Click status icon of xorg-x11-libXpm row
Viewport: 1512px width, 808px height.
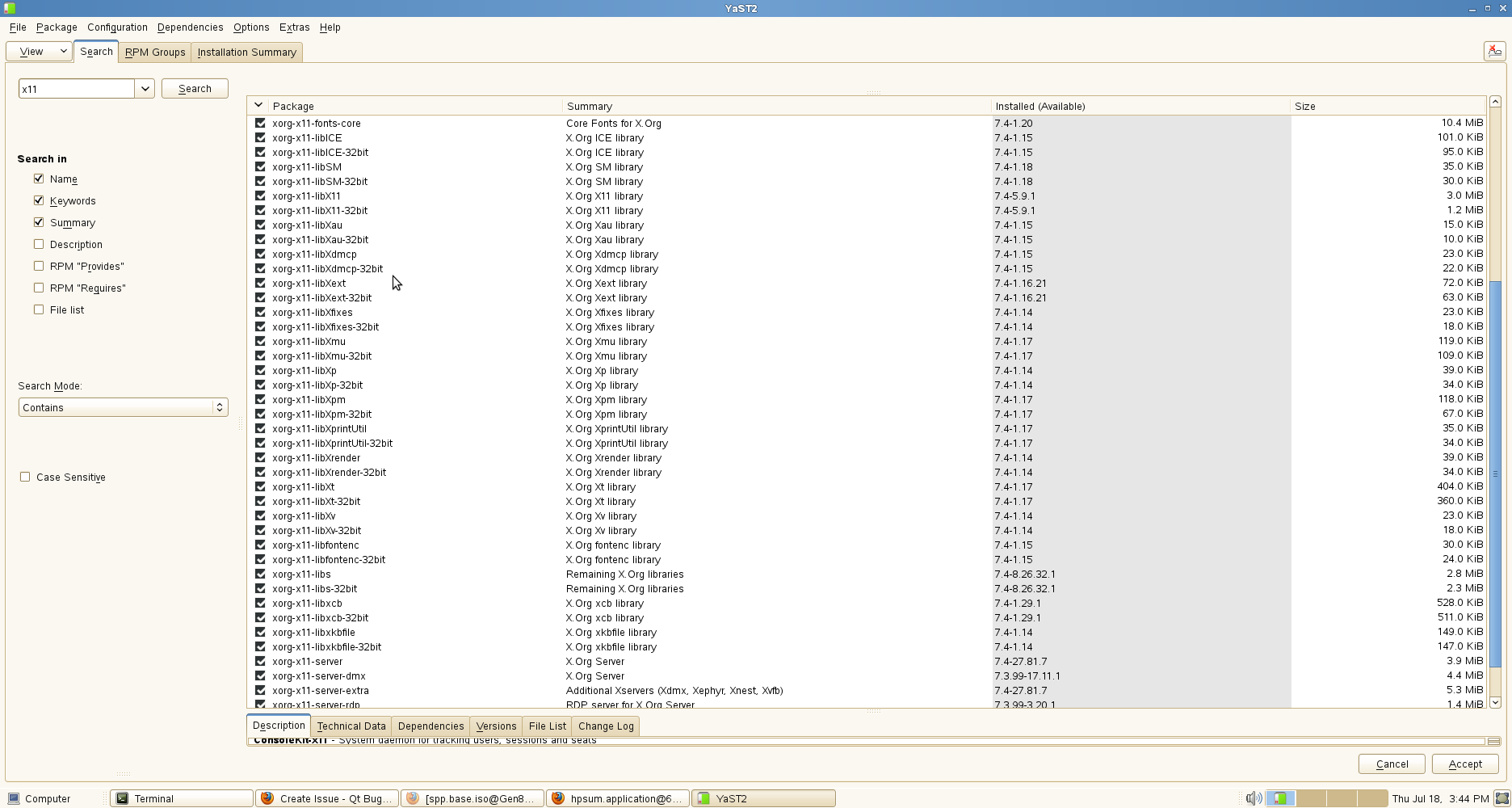[260, 399]
